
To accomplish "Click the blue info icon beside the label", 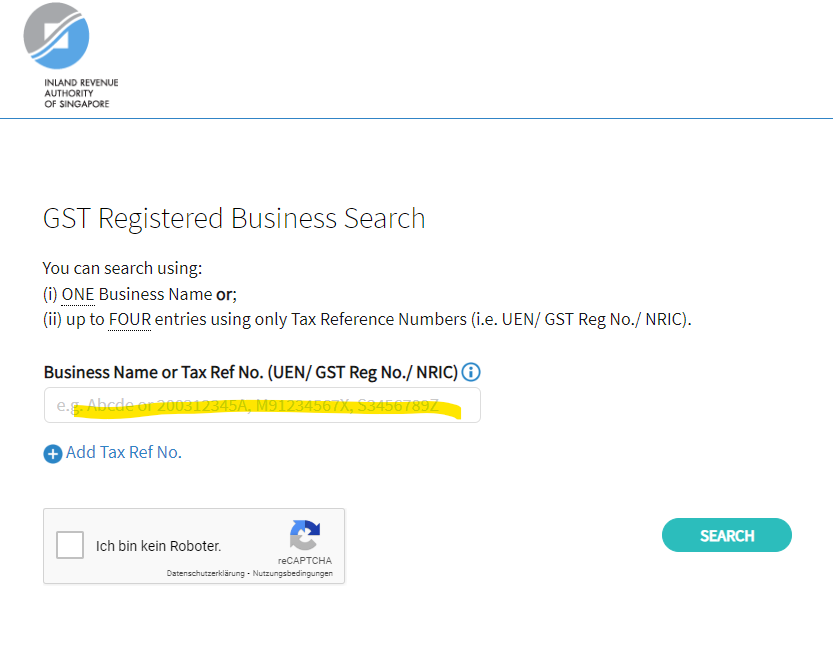I will click(x=471, y=372).
